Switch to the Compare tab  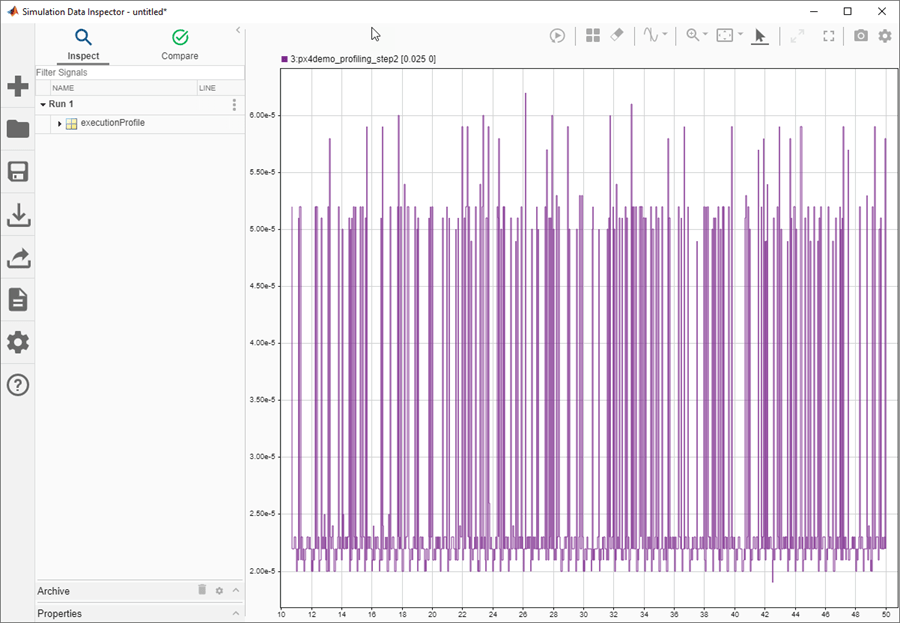pyautogui.click(x=180, y=45)
